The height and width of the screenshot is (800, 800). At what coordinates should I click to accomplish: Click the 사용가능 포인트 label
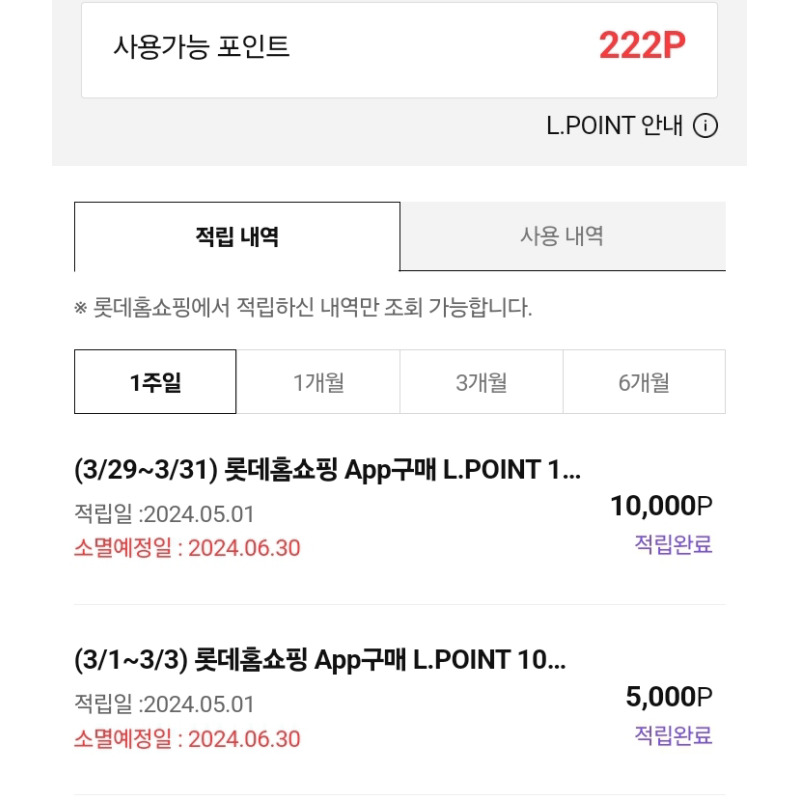point(200,47)
